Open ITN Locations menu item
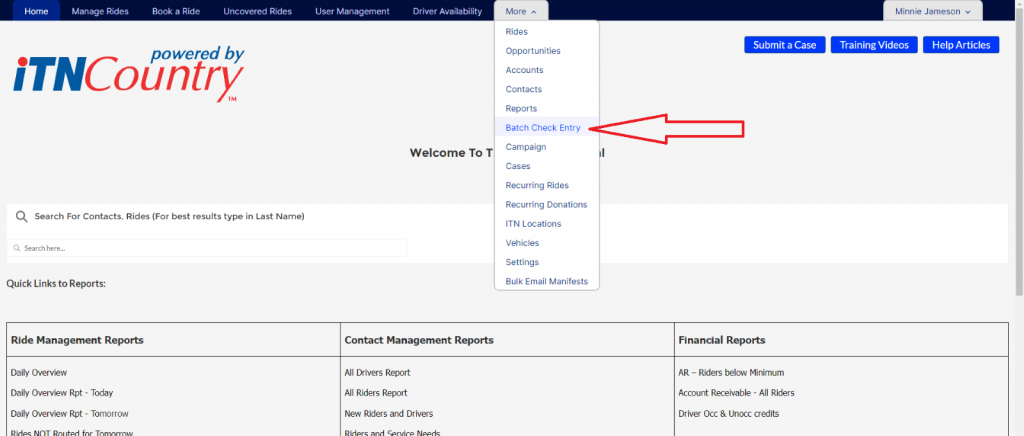The width and height of the screenshot is (1024, 436). click(533, 224)
